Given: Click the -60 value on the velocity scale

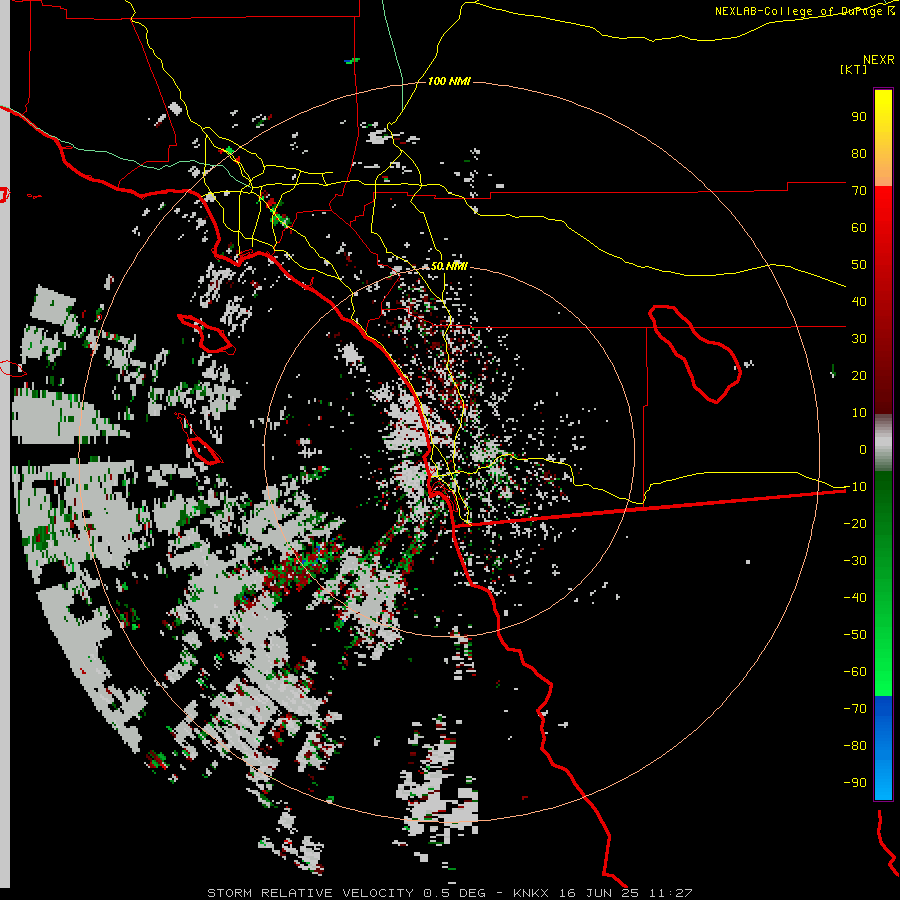Looking at the screenshot, I should (x=855, y=672).
